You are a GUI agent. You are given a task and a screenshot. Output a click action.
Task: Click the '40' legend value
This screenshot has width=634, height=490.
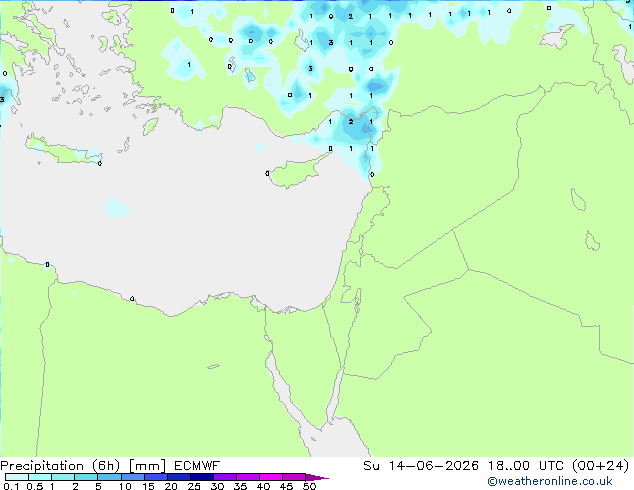tap(263, 486)
